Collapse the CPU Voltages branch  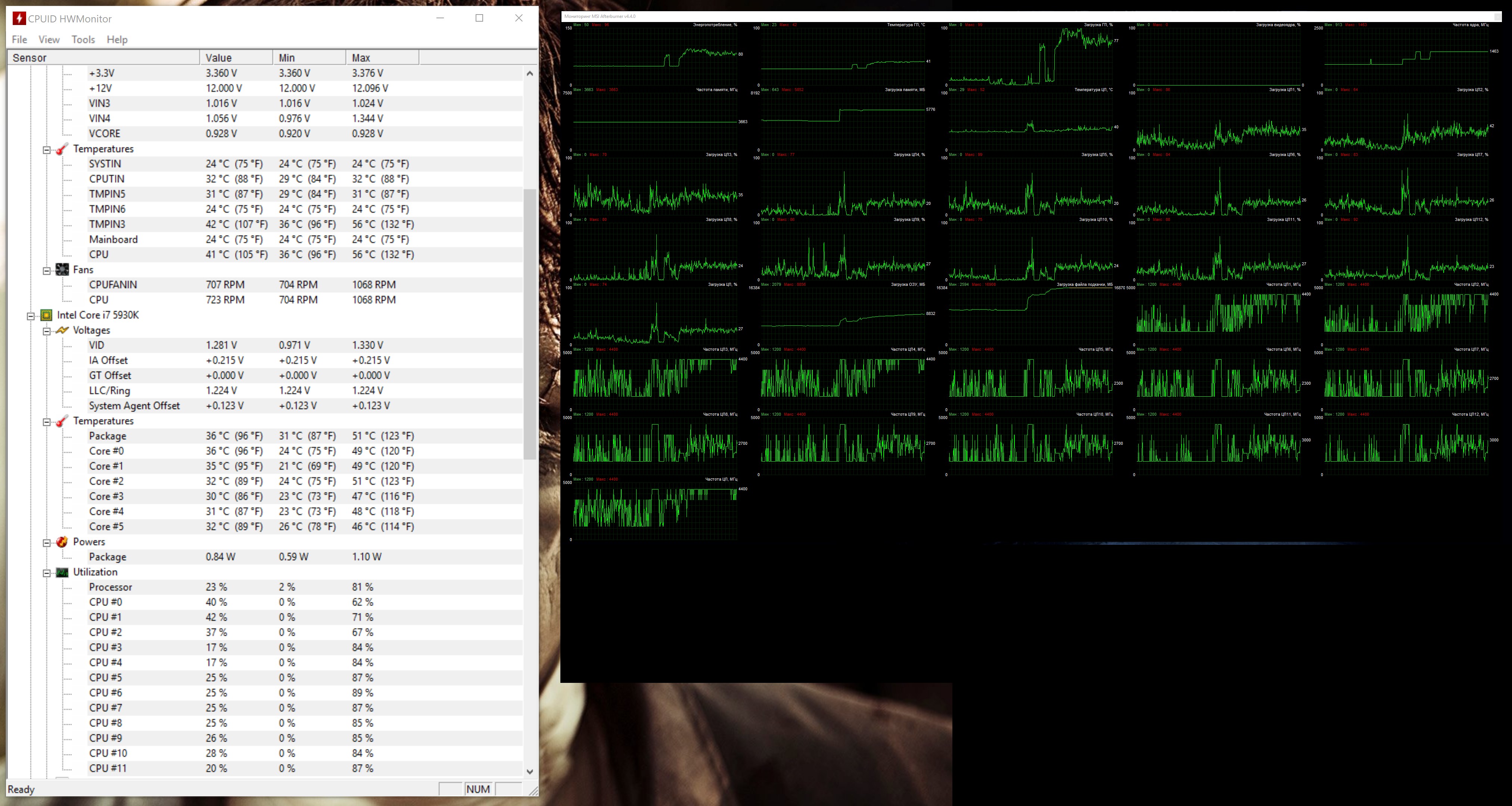[x=46, y=331]
